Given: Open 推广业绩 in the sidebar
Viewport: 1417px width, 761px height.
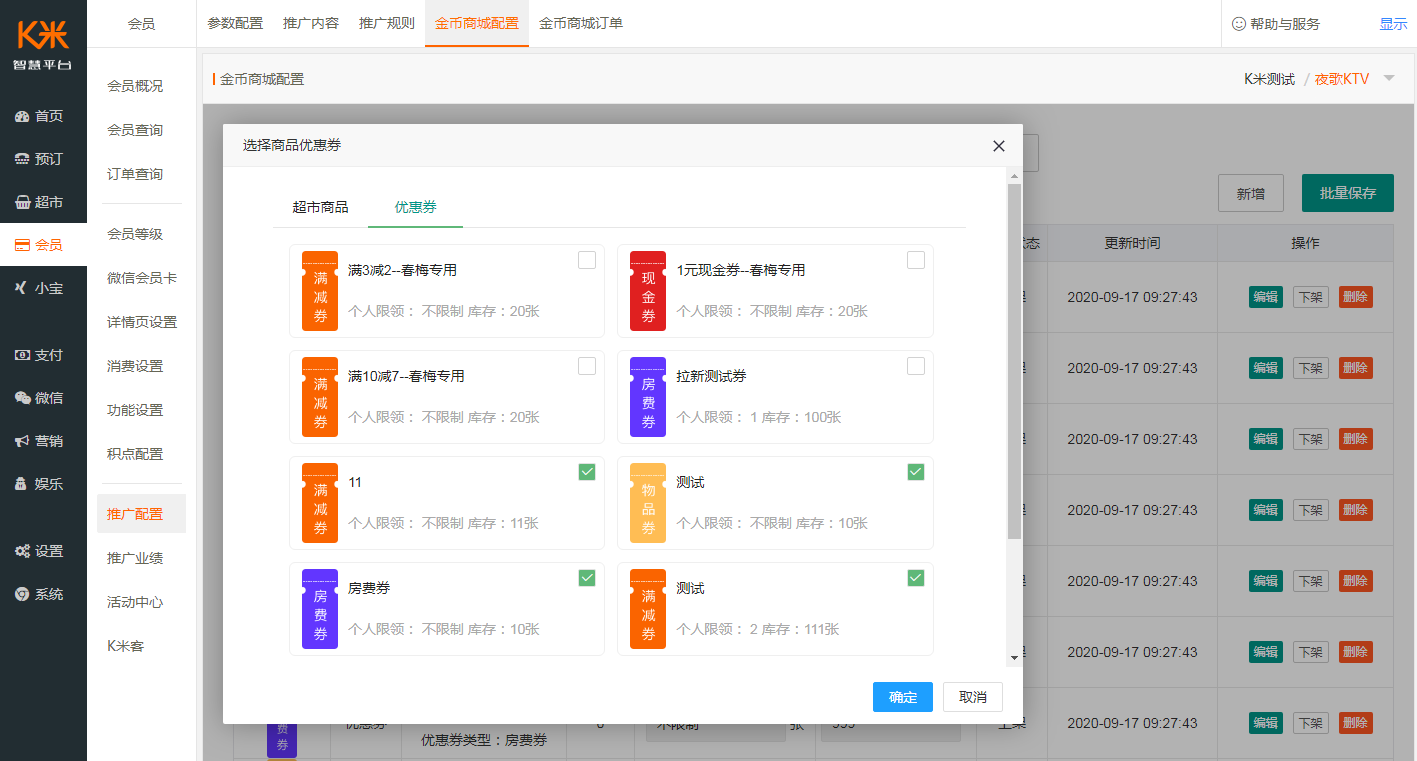Looking at the screenshot, I should pos(135,558).
